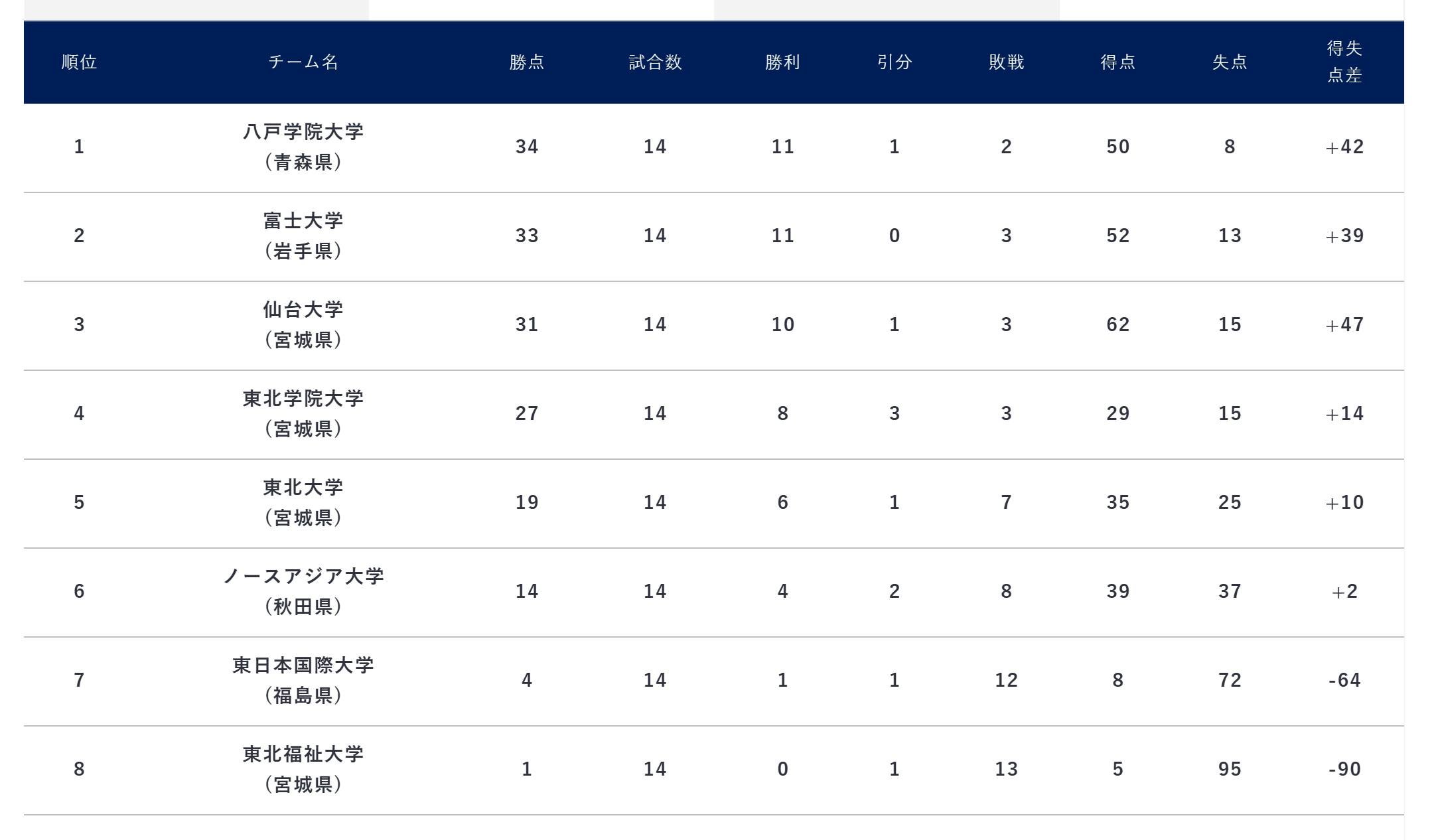This screenshot has width=1432, height=840.
Task: Click the +47 goal difference cell
Action: [1344, 325]
